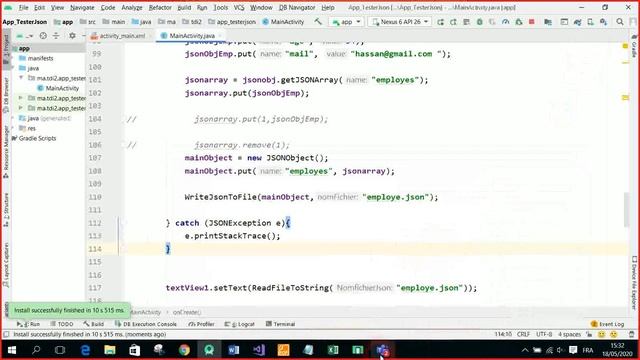The height and width of the screenshot is (360, 640).
Task: Click the red Stop button
Action: pyautogui.click(x=531, y=22)
